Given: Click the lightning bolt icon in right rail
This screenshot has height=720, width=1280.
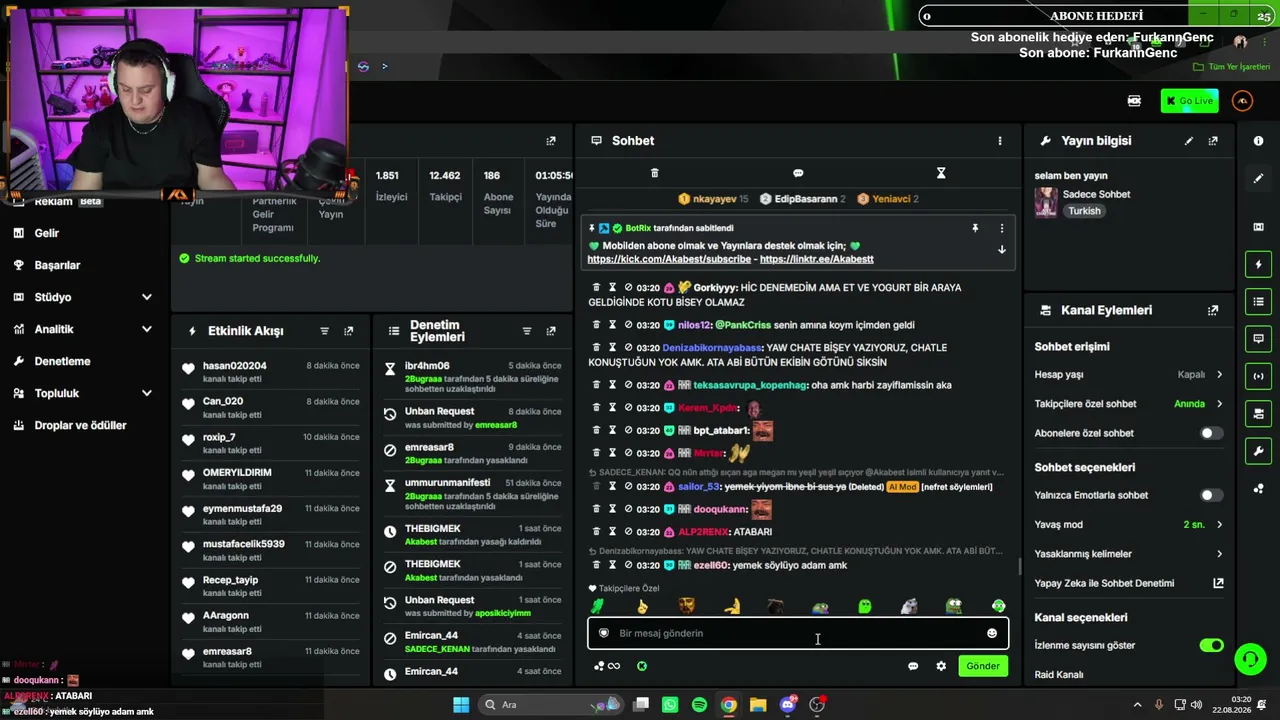Looking at the screenshot, I should [x=1258, y=265].
